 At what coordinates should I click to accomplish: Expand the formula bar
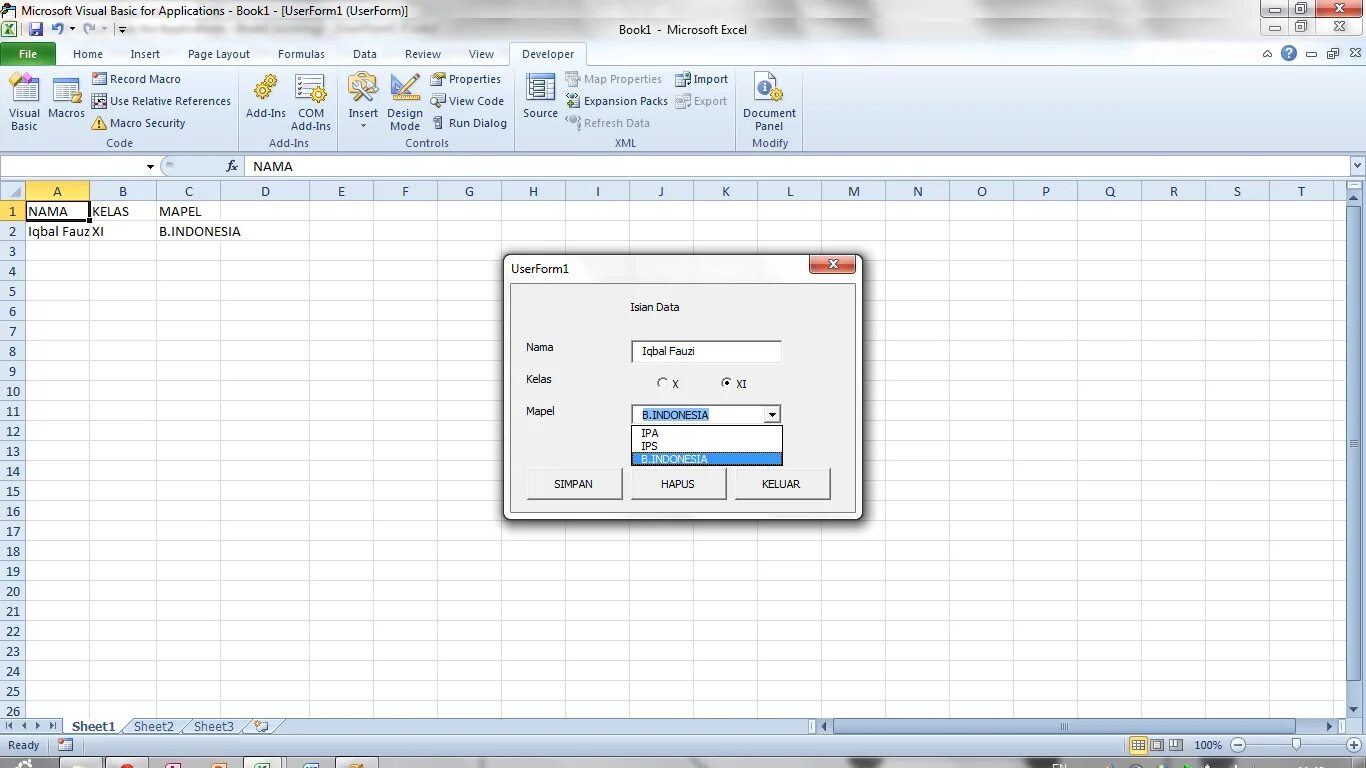[1358, 167]
